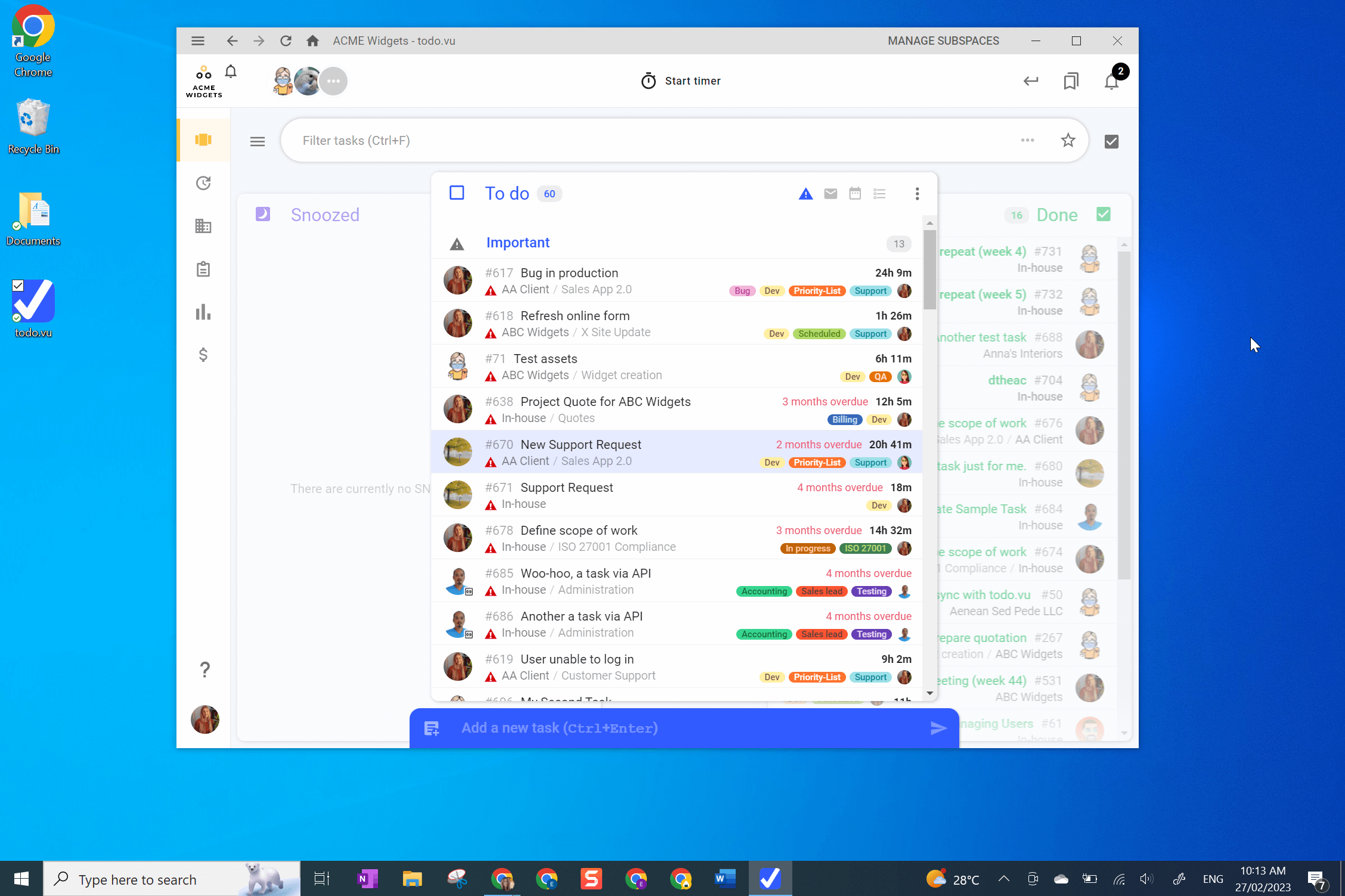This screenshot has width=1345, height=896.
Task: Toggle the checked box next to filter bar
Action: pos(1111,141)
